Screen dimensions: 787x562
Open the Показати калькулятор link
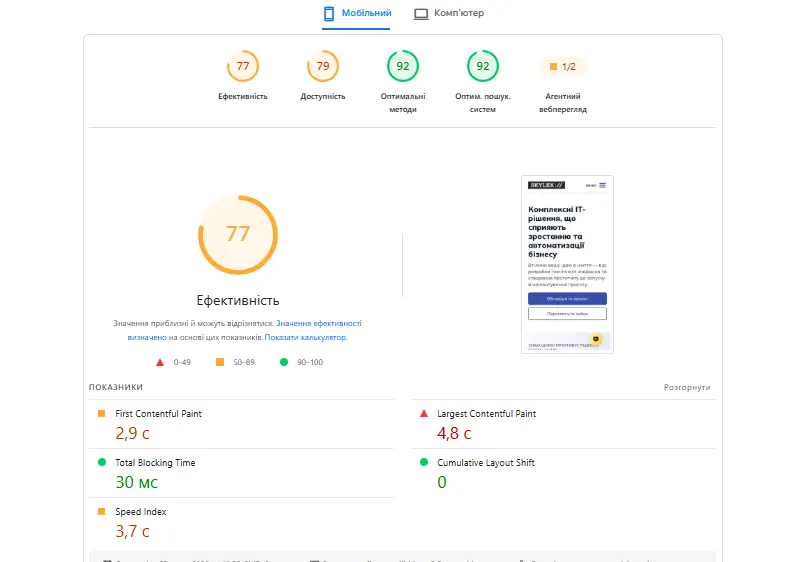306,337
